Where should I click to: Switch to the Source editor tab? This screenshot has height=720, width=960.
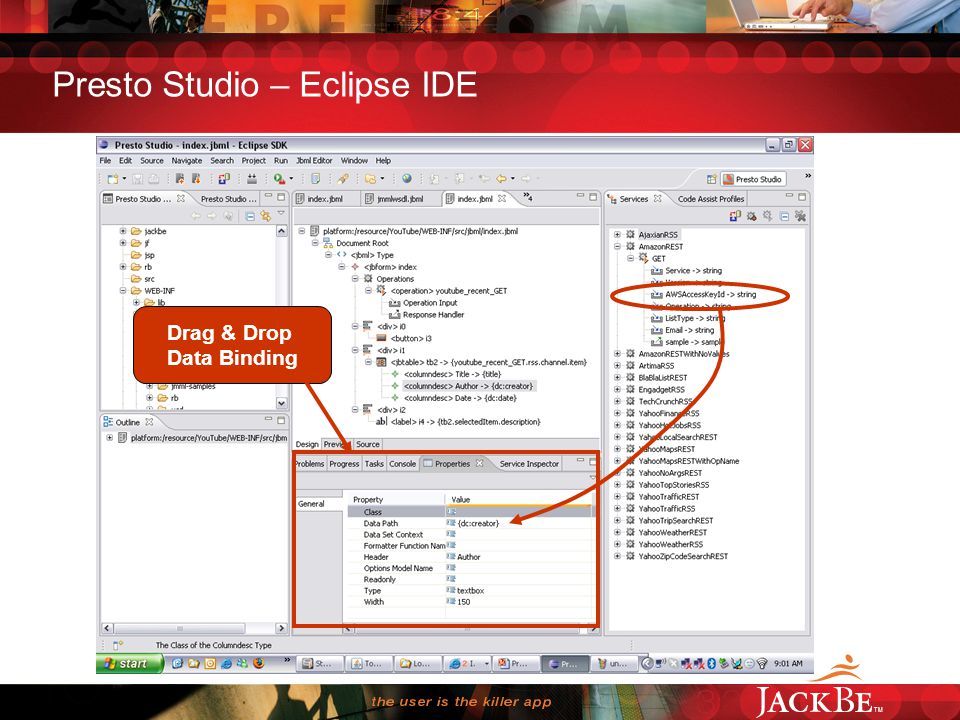click(x=367, y=444)
